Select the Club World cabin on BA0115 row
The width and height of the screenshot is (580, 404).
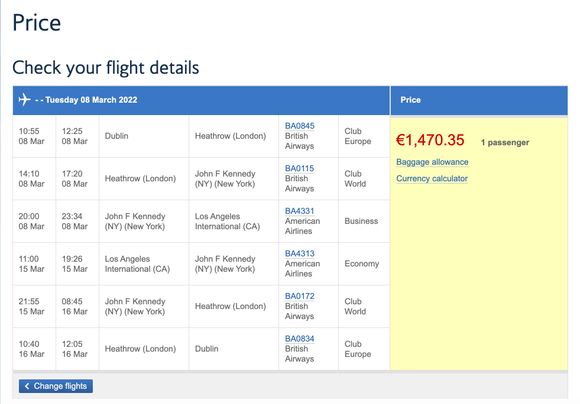point(355,179)
